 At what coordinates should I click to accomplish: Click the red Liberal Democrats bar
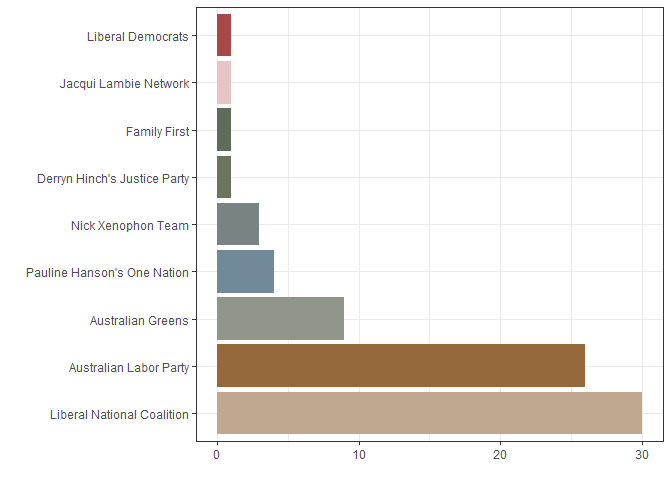coord(224,36)
